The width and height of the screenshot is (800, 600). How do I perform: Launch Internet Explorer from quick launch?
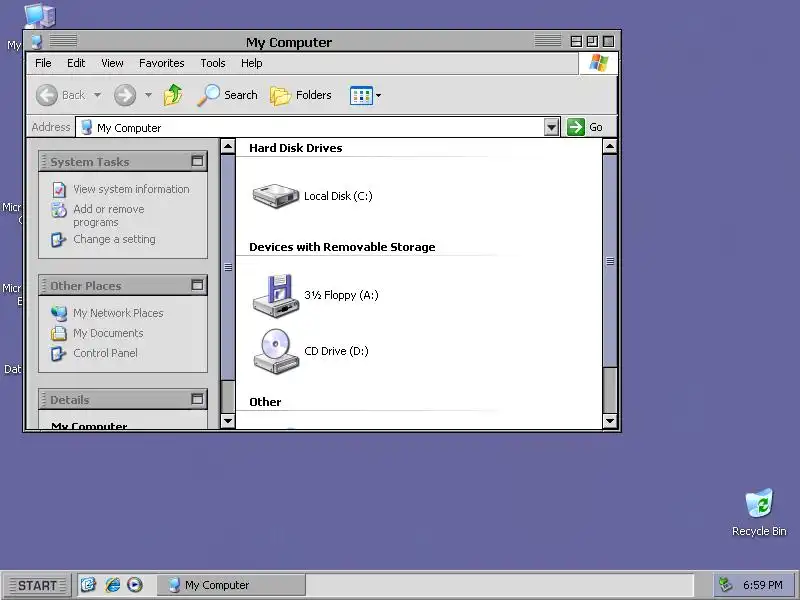click(112, 585)
